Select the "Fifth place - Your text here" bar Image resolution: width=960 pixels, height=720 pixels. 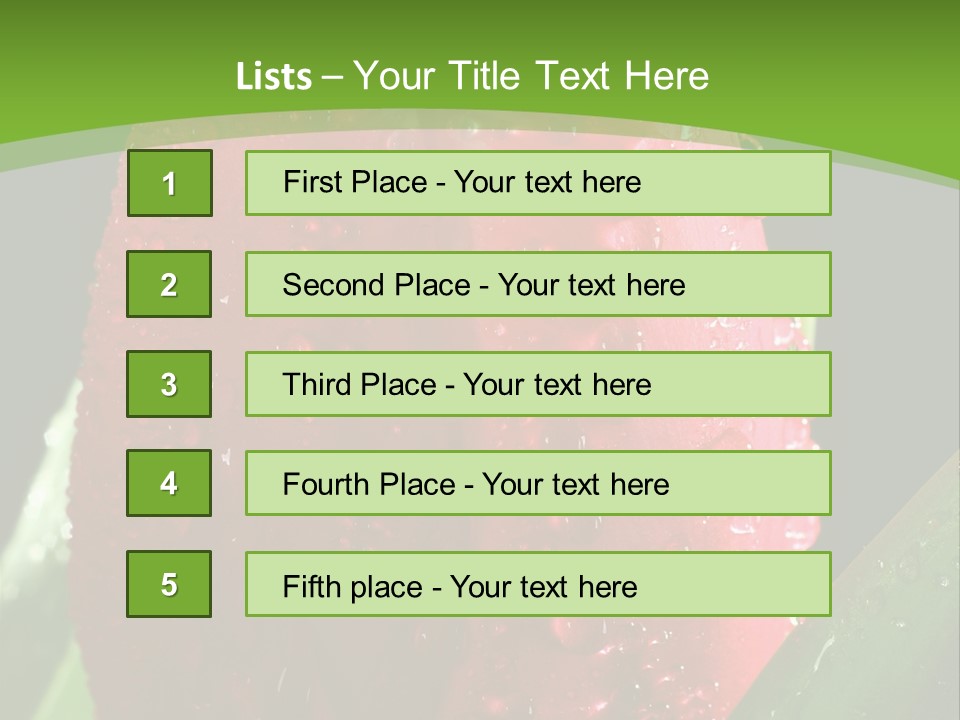point(538,584)
